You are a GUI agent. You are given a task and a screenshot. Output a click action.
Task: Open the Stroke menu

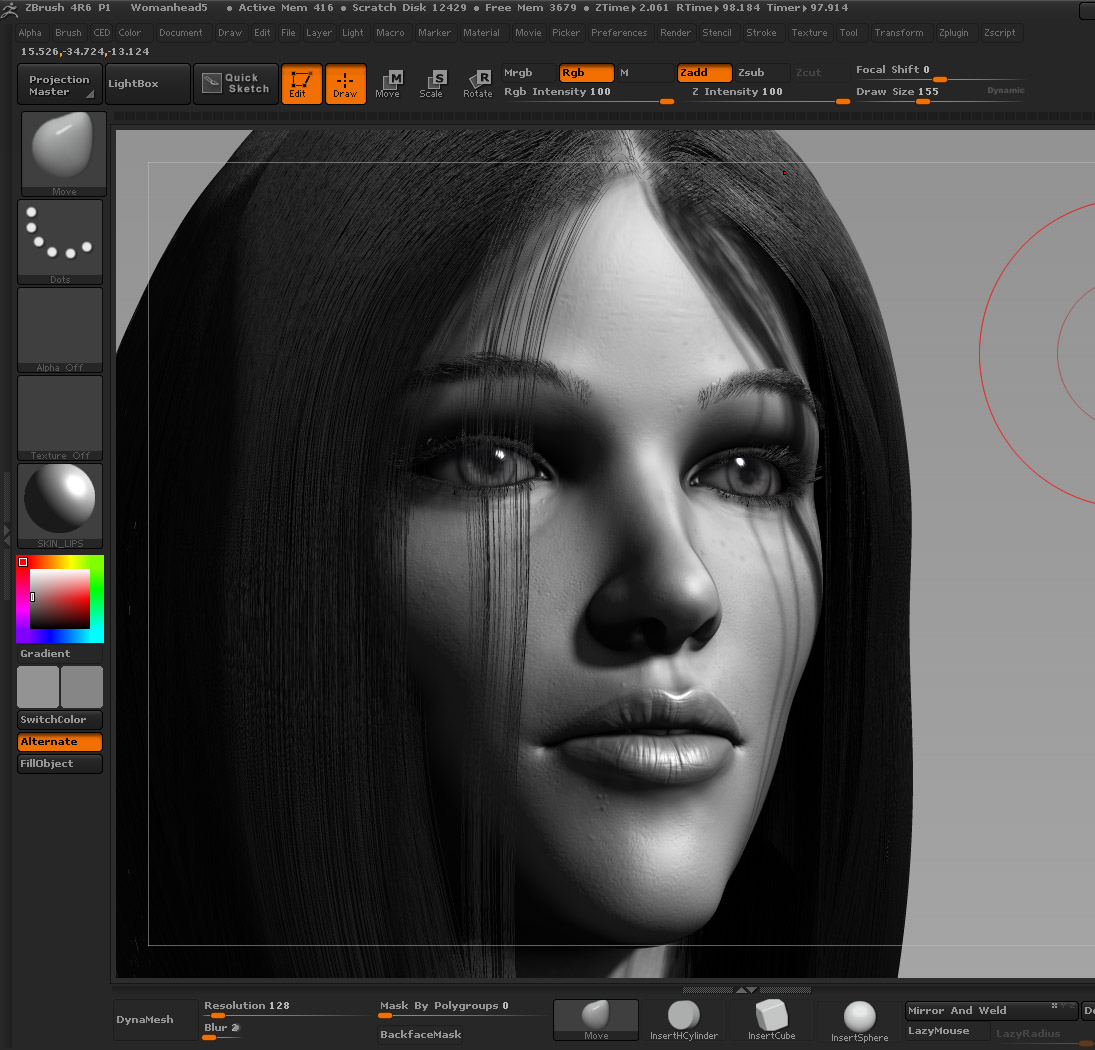pyautogui.click(x=761, y=33)
